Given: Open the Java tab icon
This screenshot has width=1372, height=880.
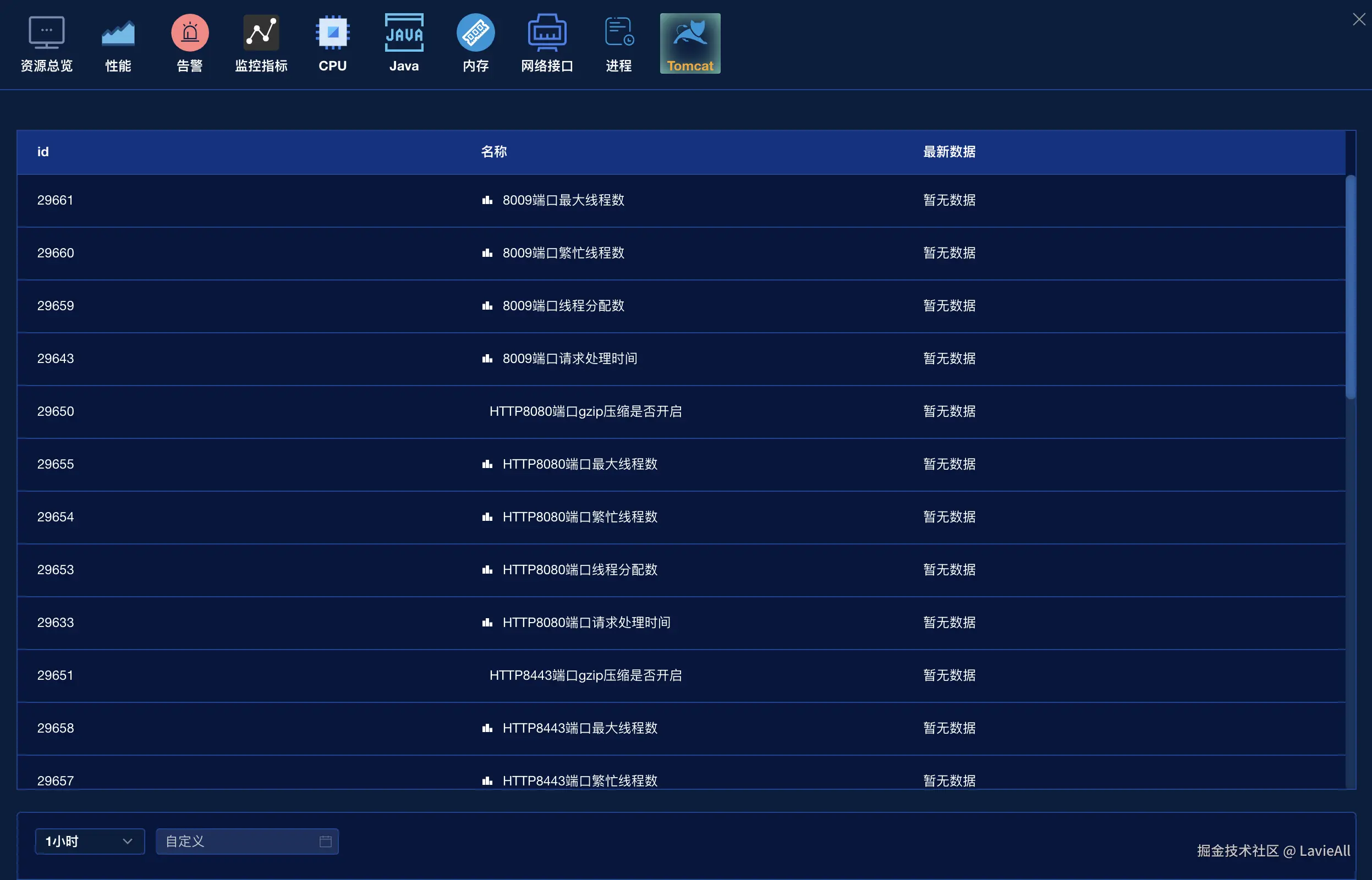Looking at the screenshot, I should click(404, 33).
